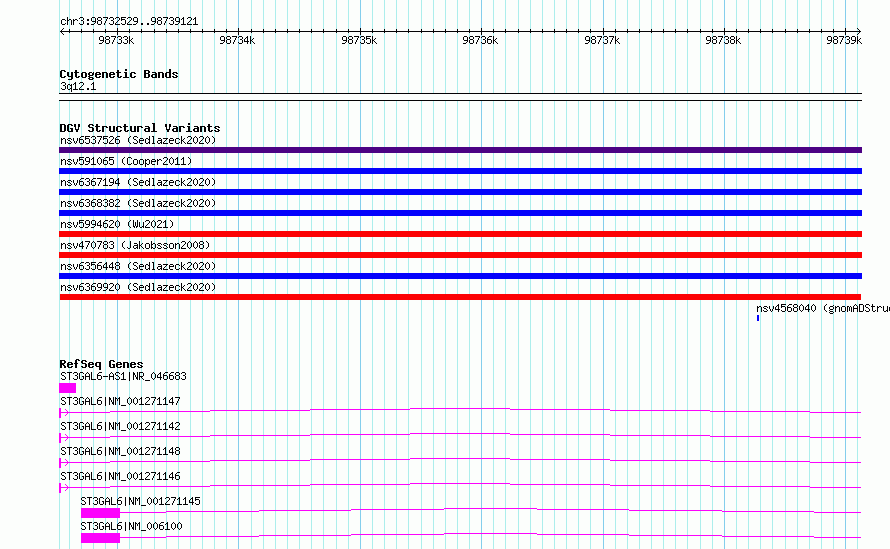This screenshot has height=549, width=890.
Task: Select nsv6368382 (Sedlazeck2020) label
Action: pos(138,203)
